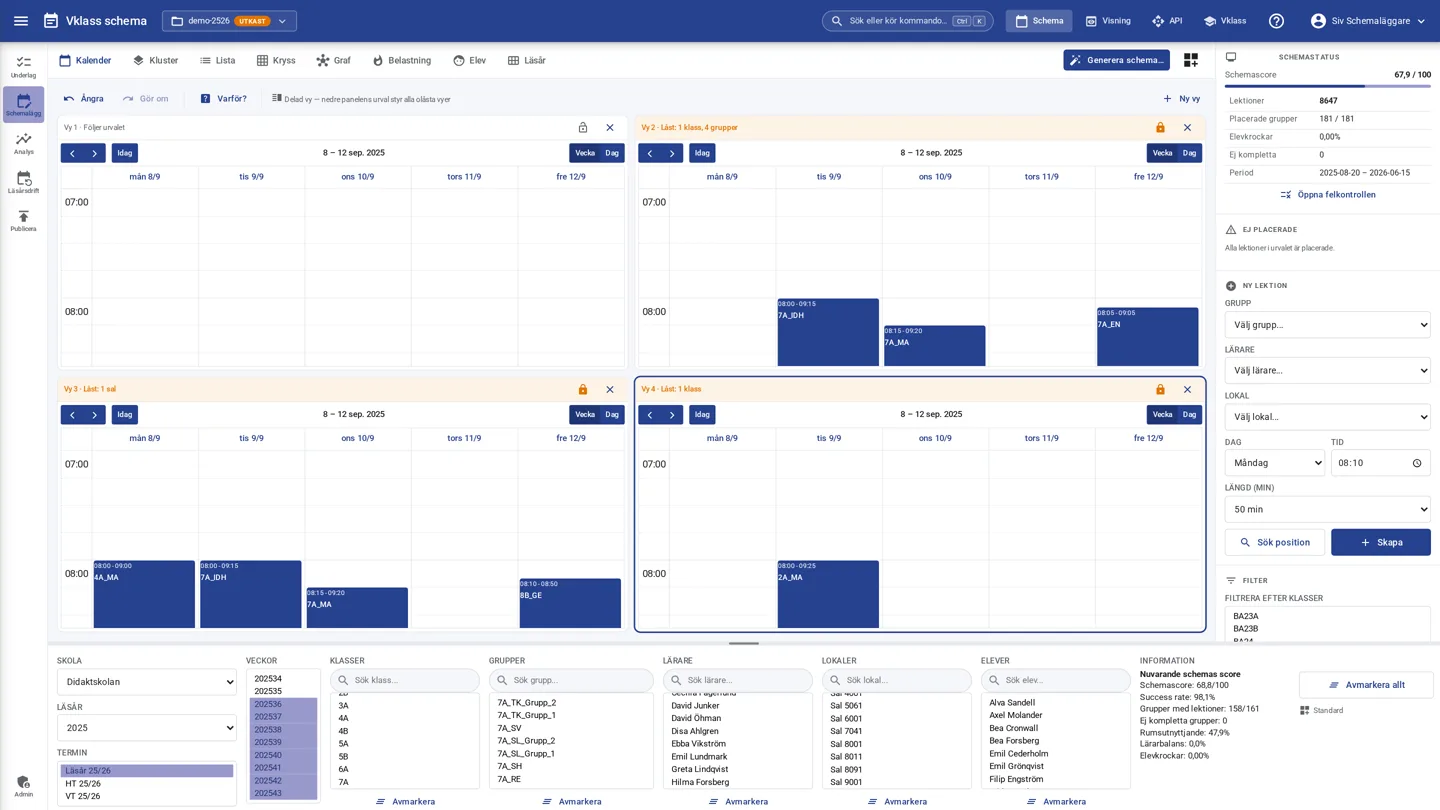Open the hamburger main menu
This screenshot has width=1440, height=810.
(21, 21)
